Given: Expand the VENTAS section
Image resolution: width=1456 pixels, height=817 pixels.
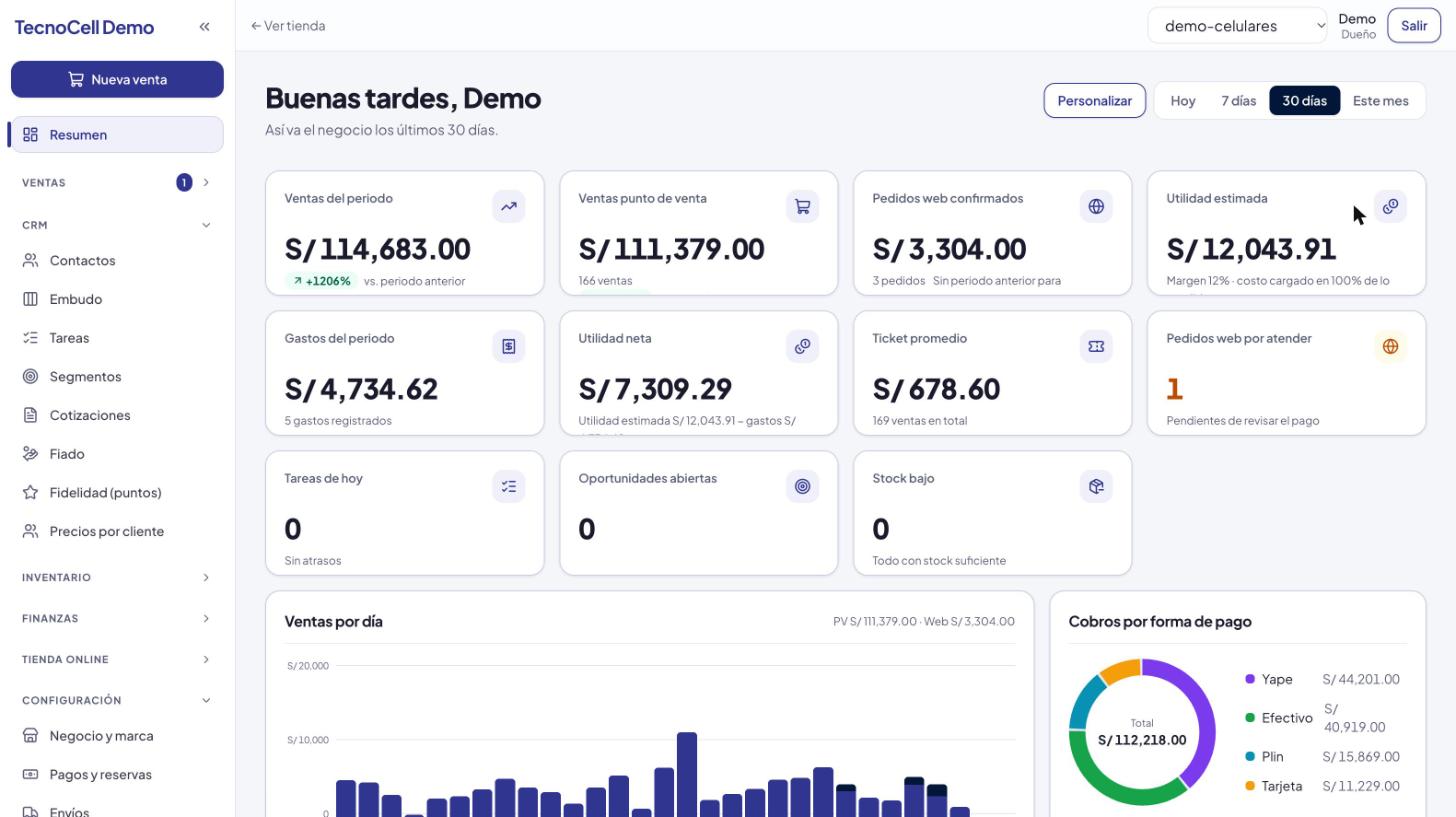Looking at the screenshot, I should pyautogui.click(x=117, y=183).
